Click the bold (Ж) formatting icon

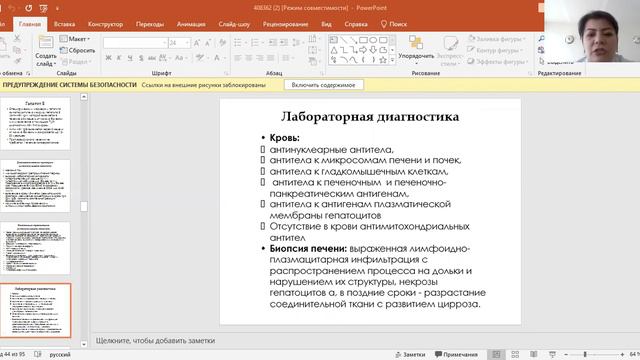[108, 58]
